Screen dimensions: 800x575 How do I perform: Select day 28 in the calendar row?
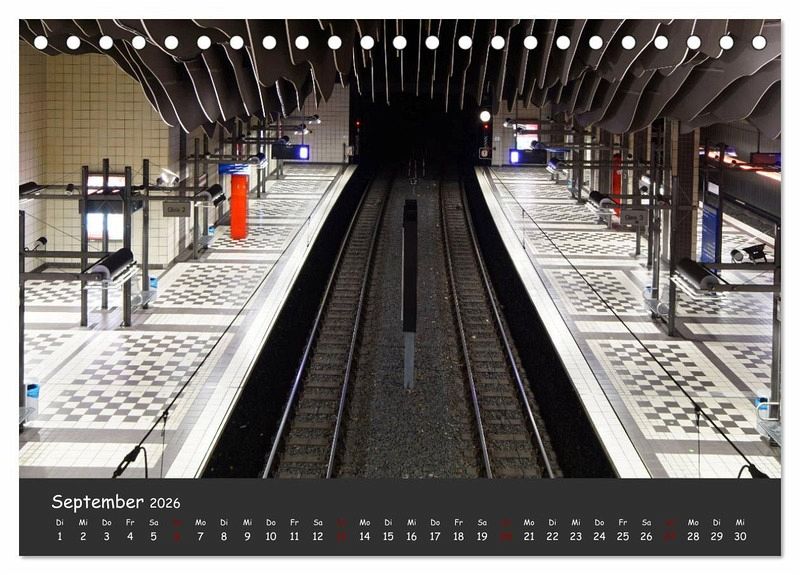pos(693,536)
